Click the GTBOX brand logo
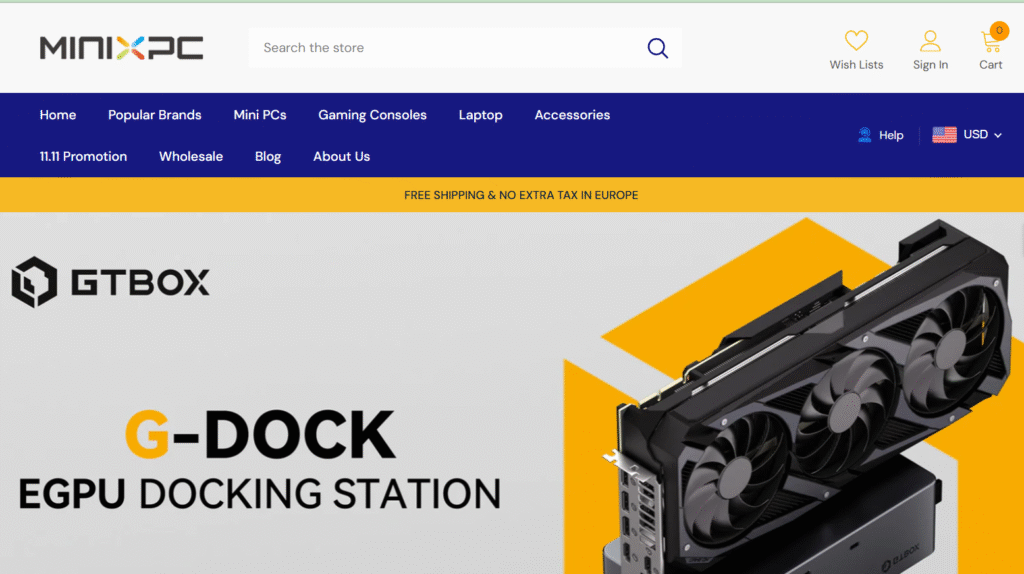1024x574 pixels. [x=110, y=282]
